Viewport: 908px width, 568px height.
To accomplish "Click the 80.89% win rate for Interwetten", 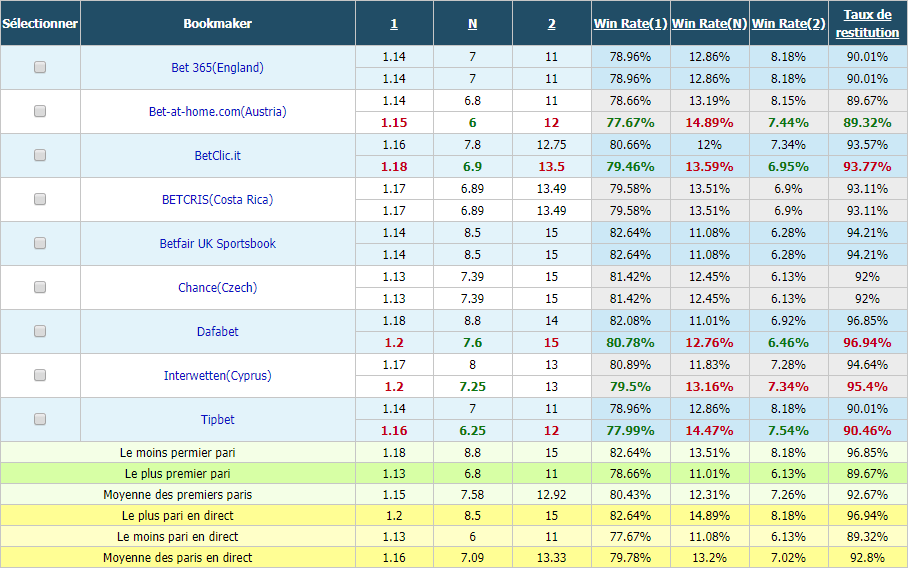I will pyautogui.click(x=630, y=365).
